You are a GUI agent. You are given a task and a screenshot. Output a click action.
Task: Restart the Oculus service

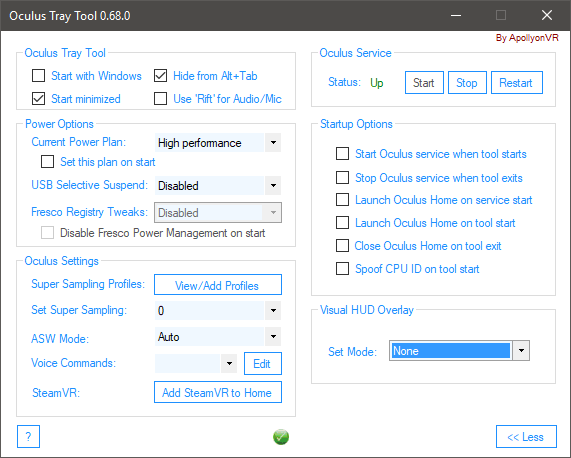pyautogui.click(x=517, y=83)
